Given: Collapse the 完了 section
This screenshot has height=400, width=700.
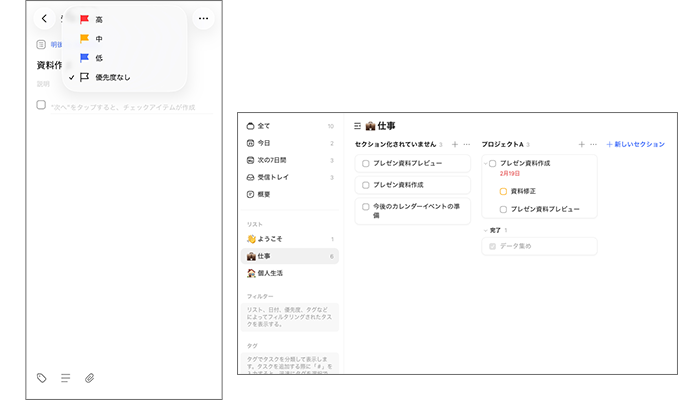Looking at the screenshot, I should tap(485, 229).
